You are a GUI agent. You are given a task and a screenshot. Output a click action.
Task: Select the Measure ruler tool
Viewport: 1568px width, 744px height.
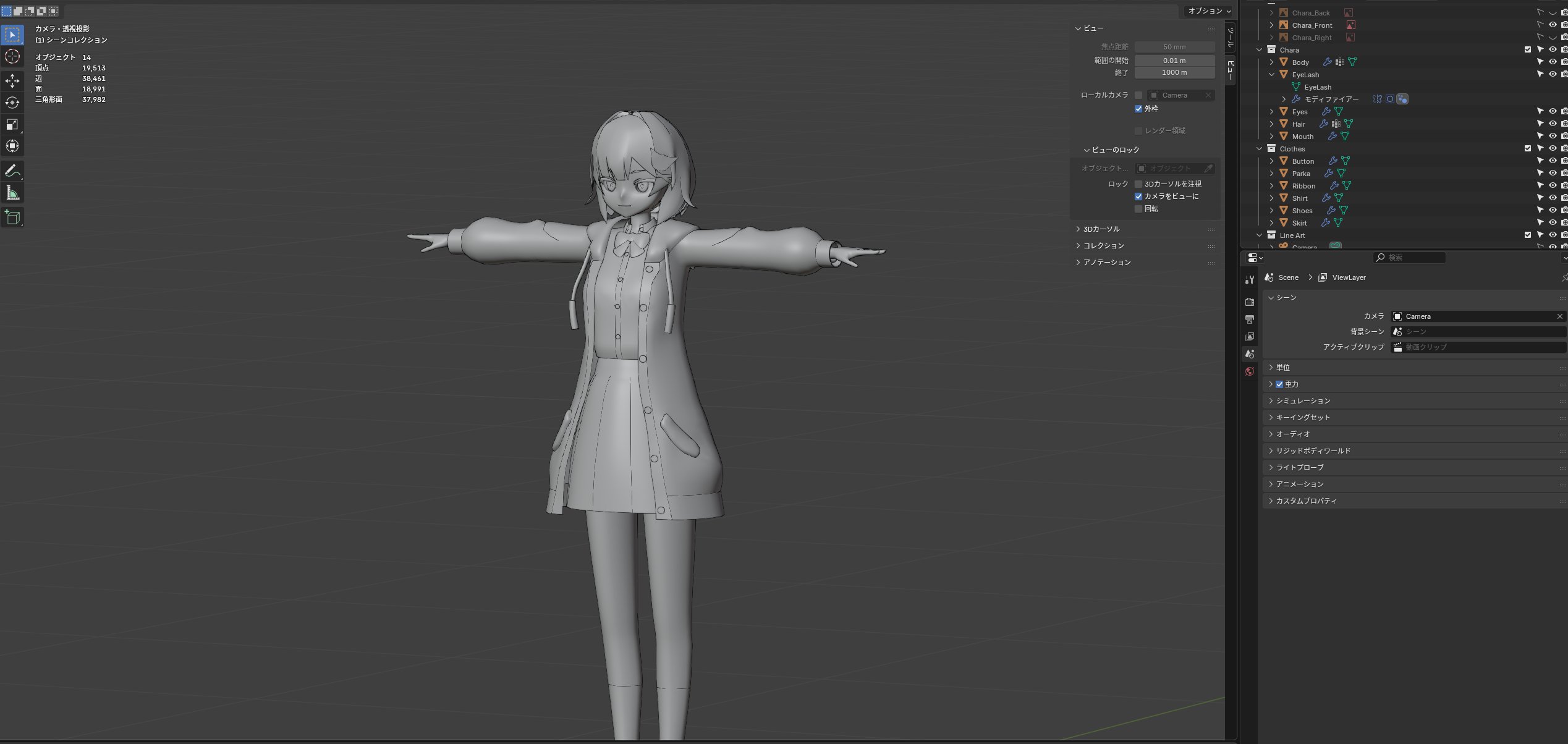[12, 193]
